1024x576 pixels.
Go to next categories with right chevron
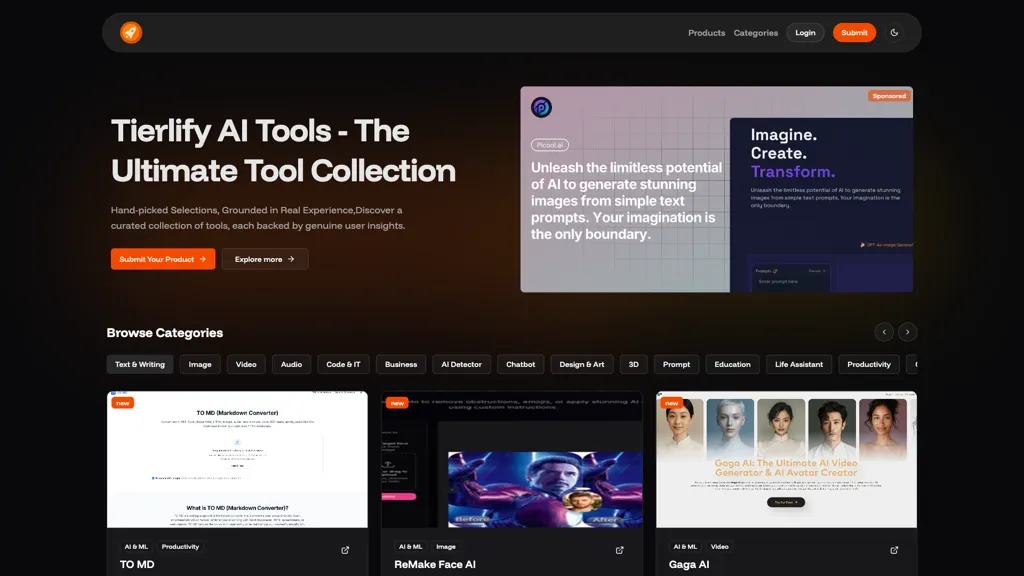coord(907,332)
